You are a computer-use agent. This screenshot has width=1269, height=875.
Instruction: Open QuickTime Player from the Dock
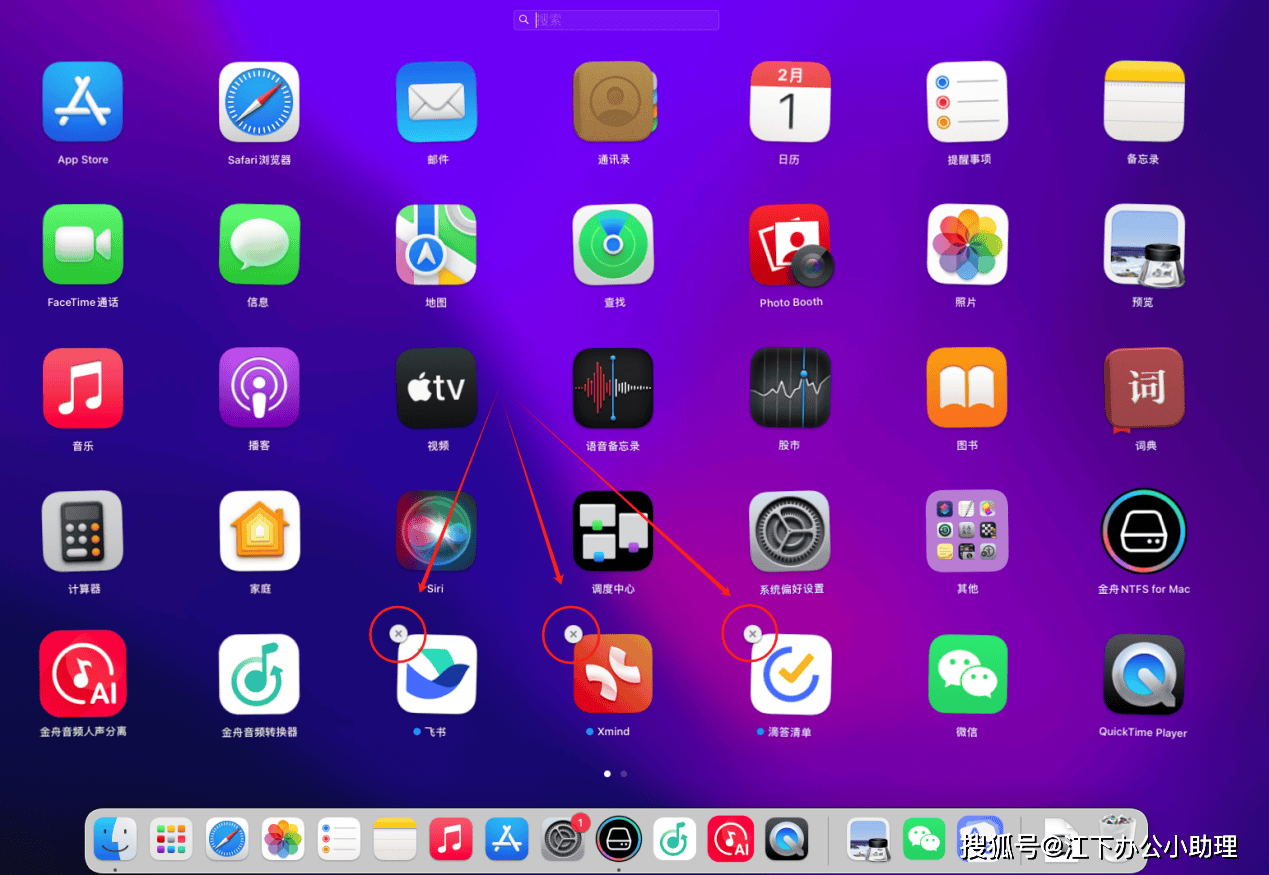pyautogui.click(x=787, y=838)
